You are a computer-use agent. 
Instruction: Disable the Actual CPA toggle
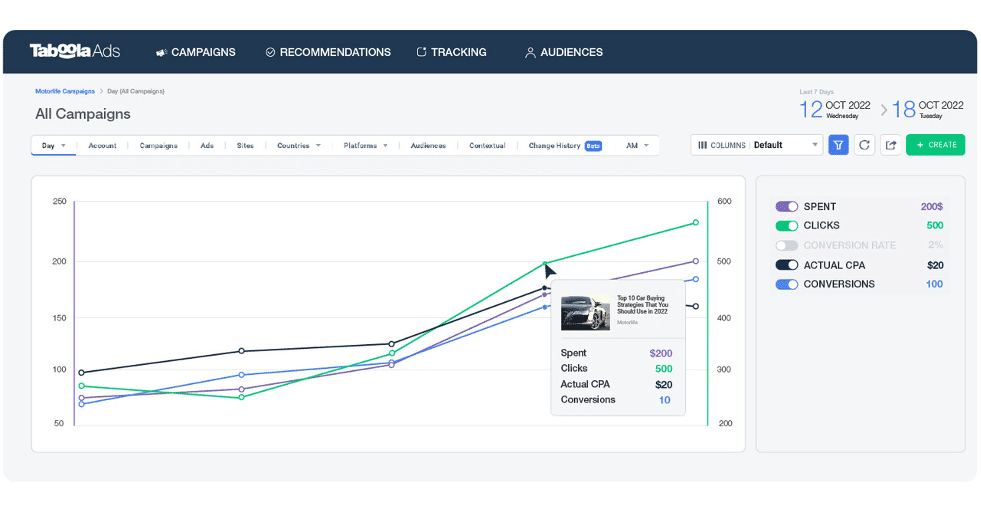click(786, 265)
